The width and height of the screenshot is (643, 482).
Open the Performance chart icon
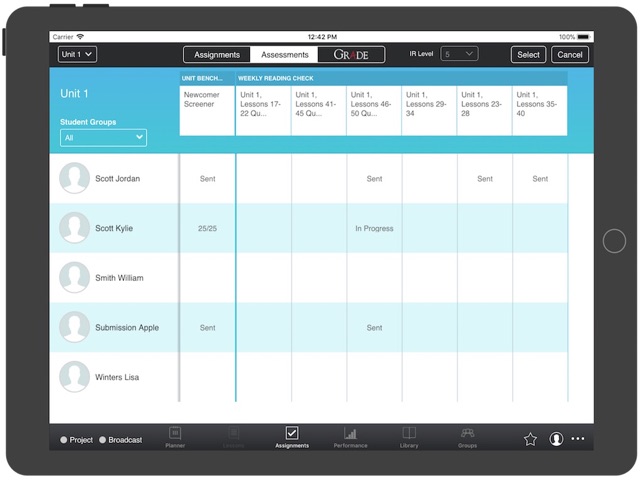350,433
